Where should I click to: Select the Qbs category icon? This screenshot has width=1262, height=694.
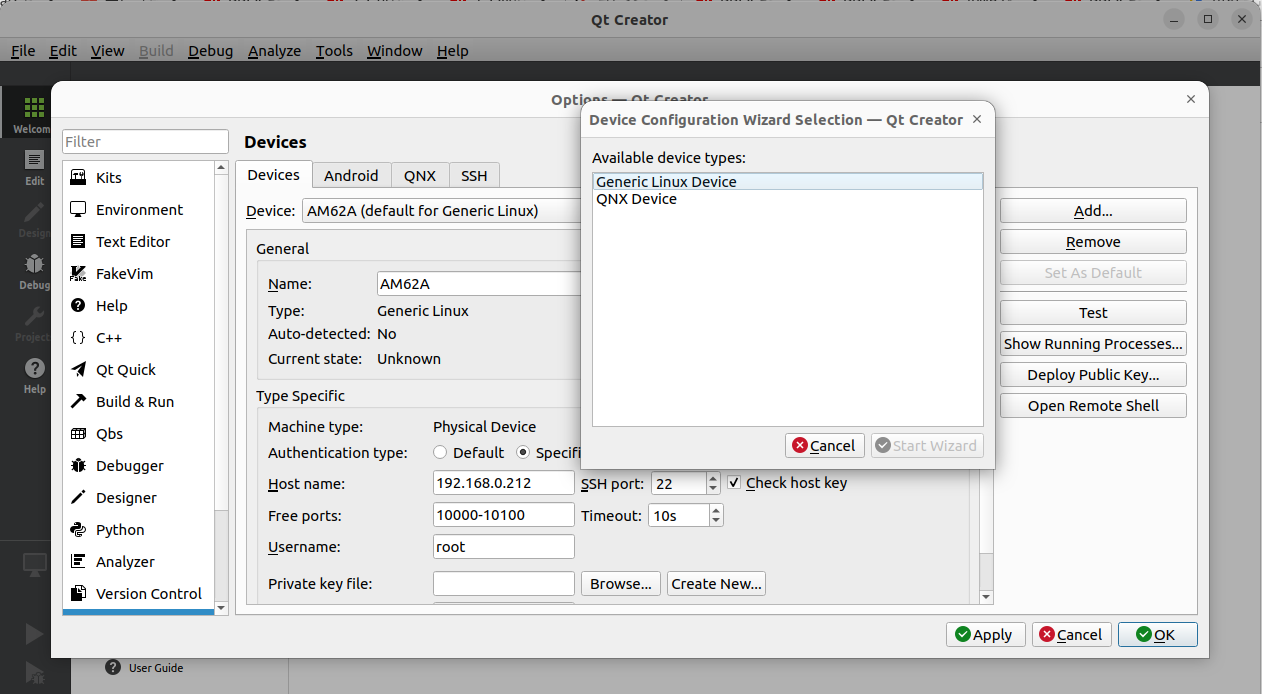78,434
